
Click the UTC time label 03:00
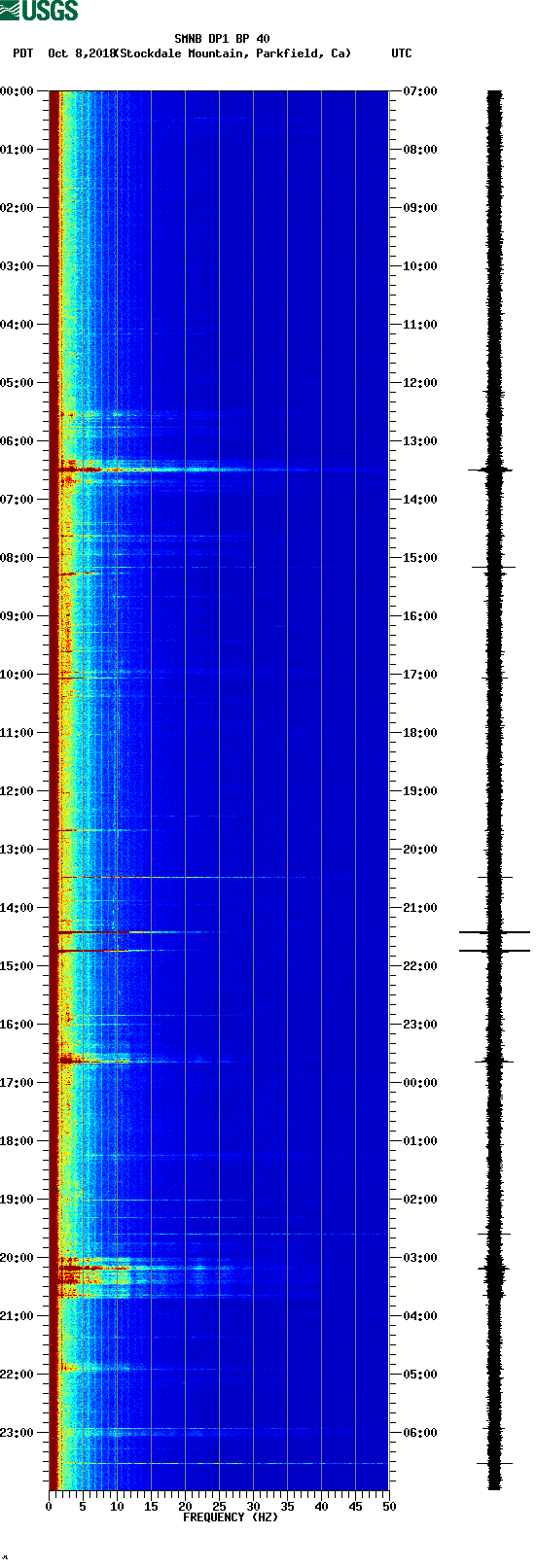tap(420, 1258)
